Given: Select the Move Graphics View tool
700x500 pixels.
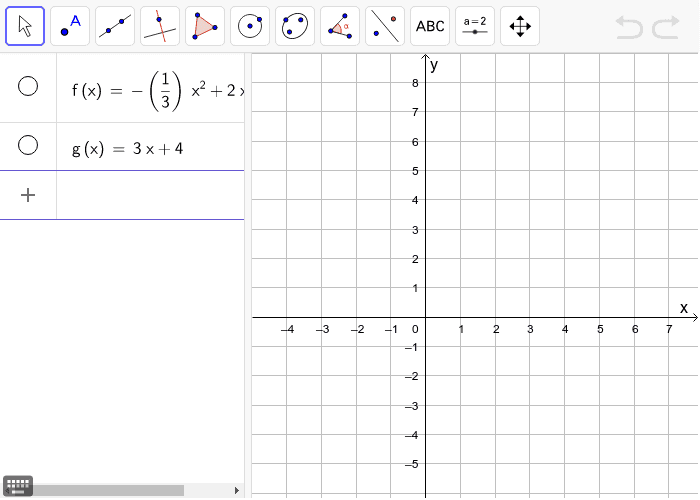Looking at the screenshot, I should (x=520, y=26).
